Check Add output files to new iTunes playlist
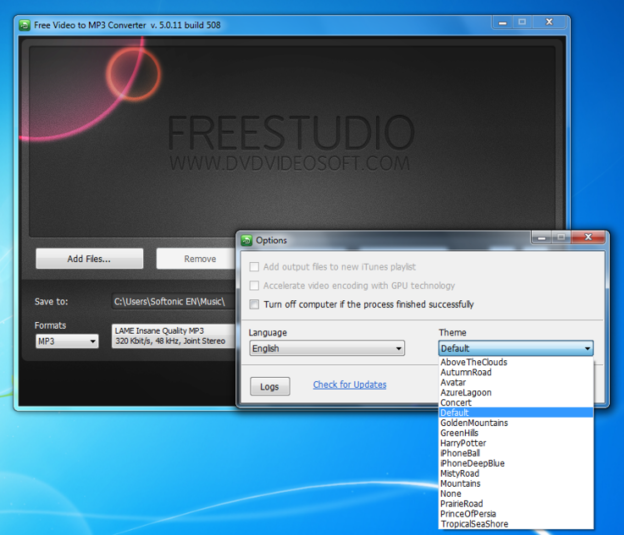Image resolution: width=624 pixels, height=535 pixels. click(x=254, y=267)
